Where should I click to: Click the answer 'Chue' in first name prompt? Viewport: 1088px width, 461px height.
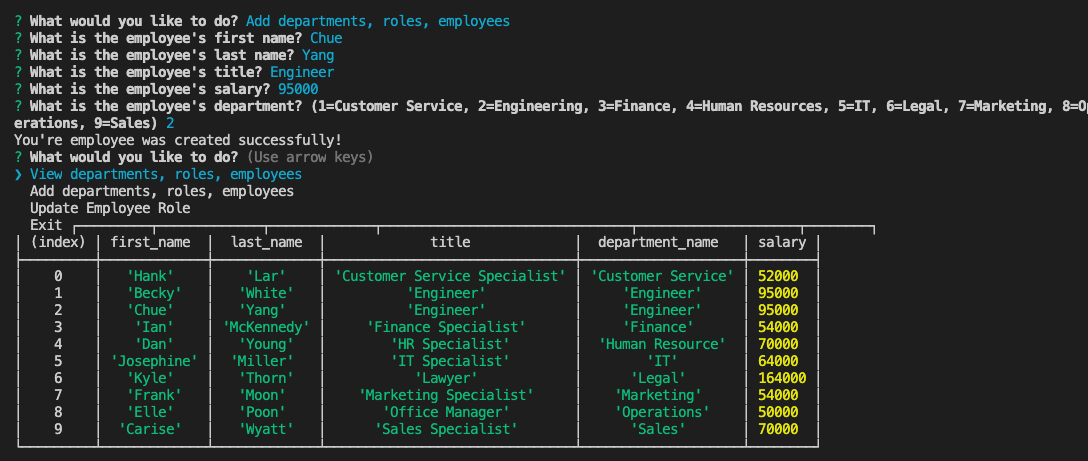(x=326, y=38)
